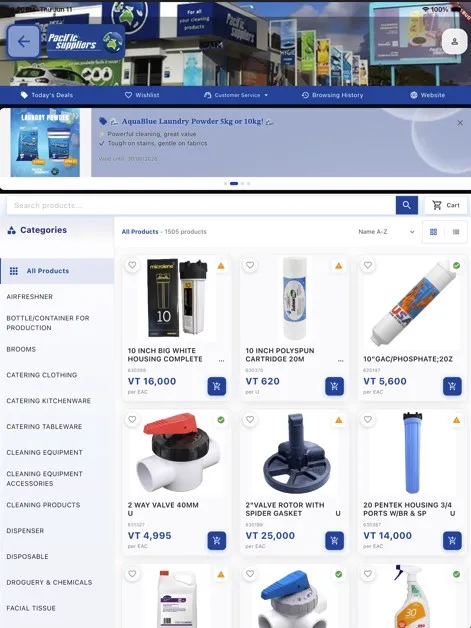The height and width of the screenshot is (628, 471).
Task: Click in-stock checkmark on 2 Way Valve
Action: click(x=221, y=420)
